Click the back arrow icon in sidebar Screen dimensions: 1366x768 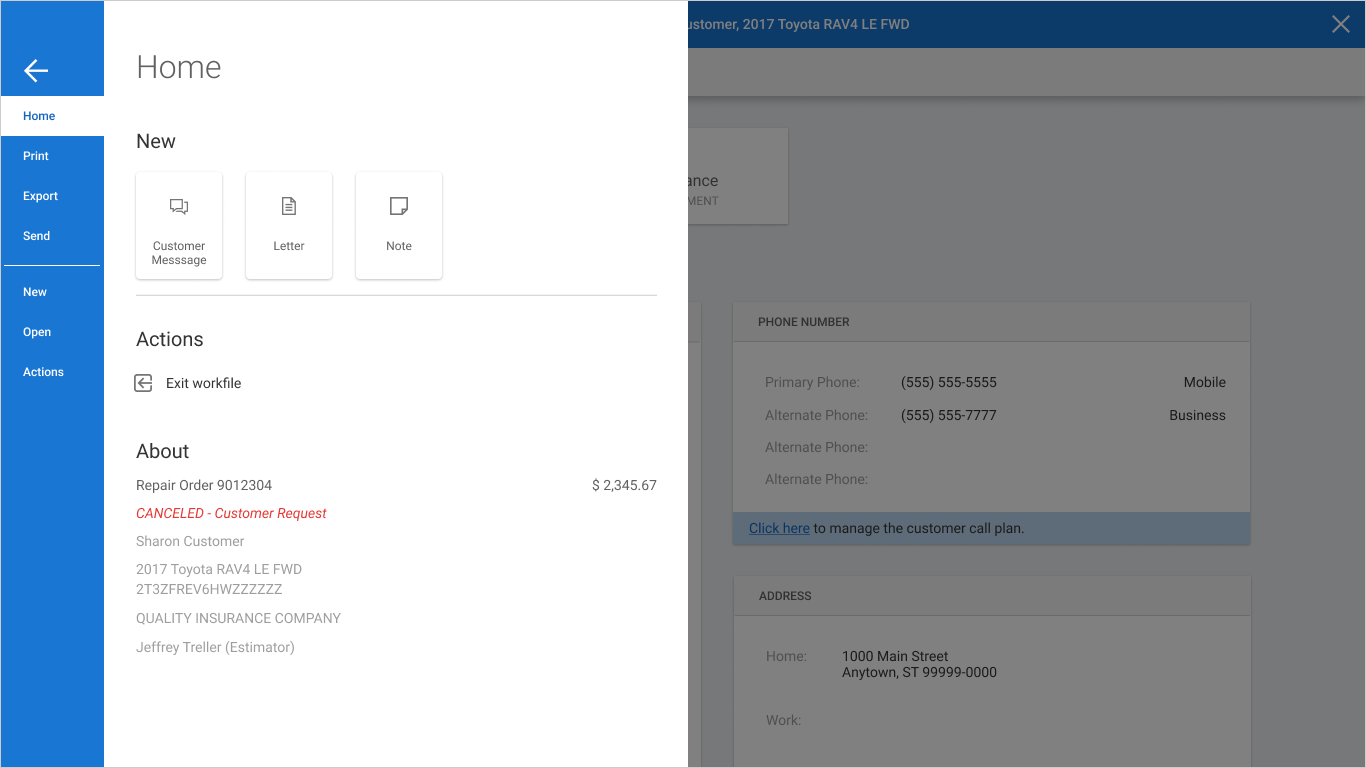36,70
